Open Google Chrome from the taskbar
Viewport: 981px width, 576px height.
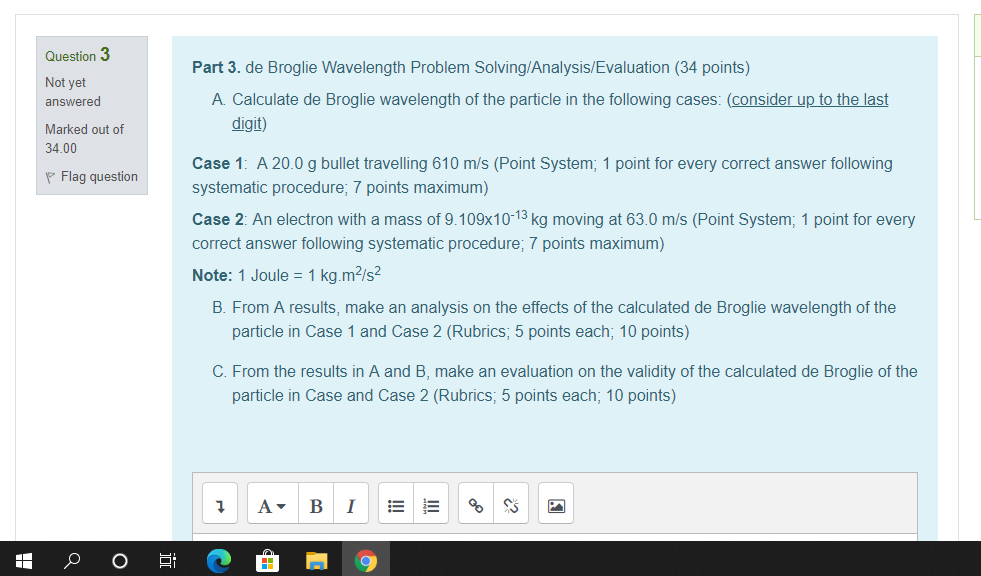coord(366,560)
